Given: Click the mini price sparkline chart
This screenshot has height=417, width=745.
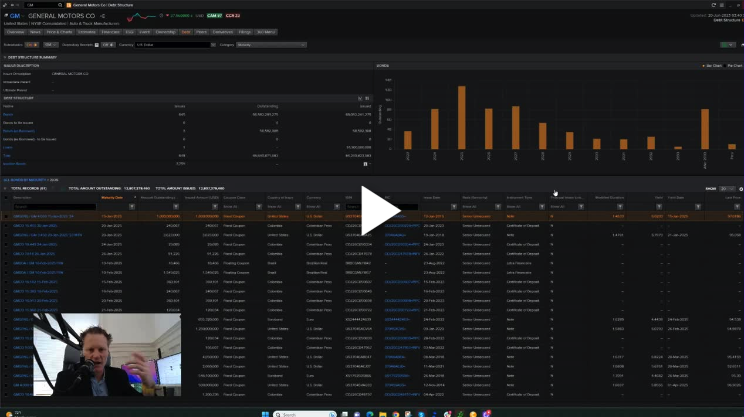Looking at the screenshot, I should pos(141,17).
